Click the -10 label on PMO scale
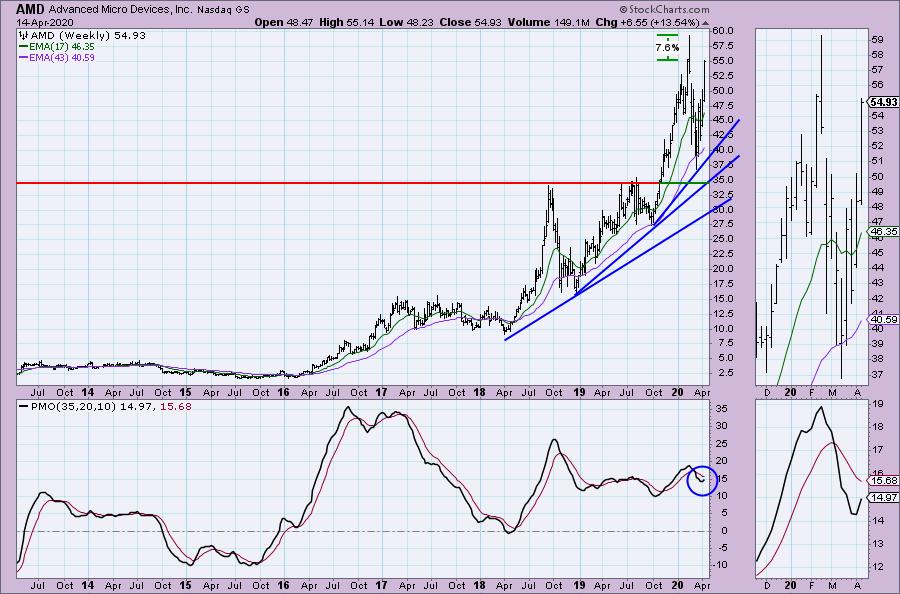The width and height of the screenshot is (900, 594). (722, 565)
